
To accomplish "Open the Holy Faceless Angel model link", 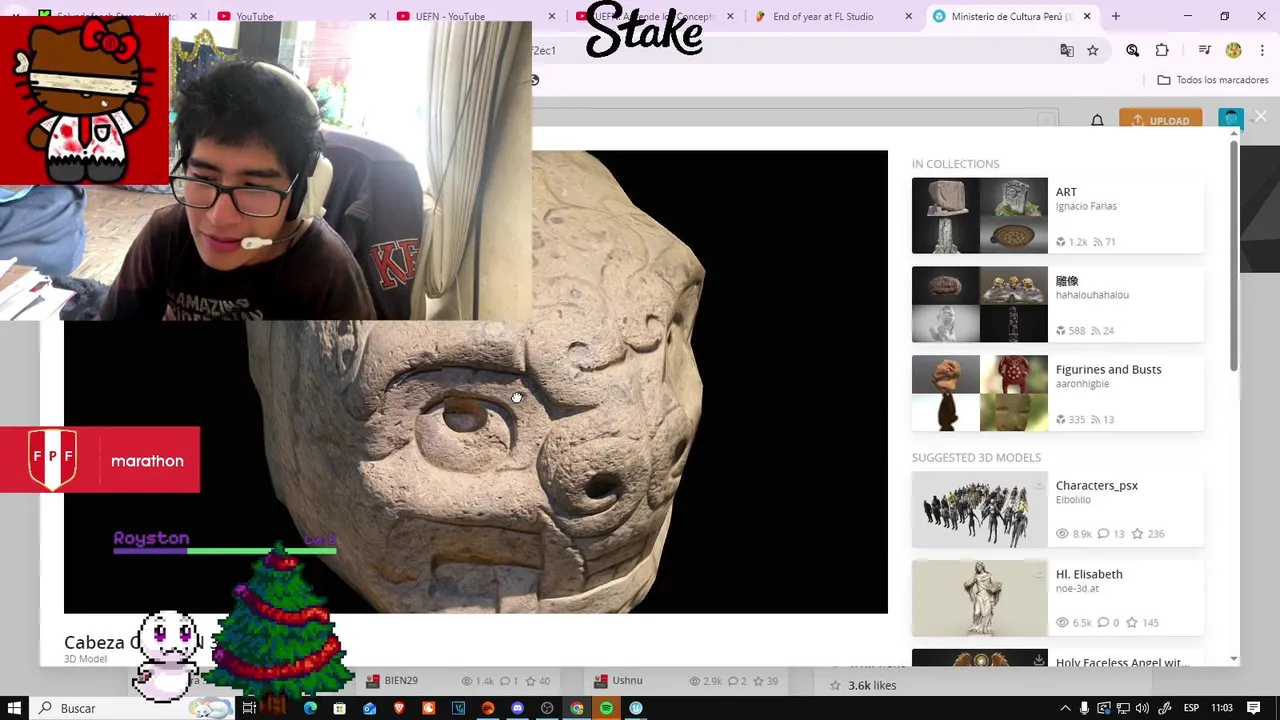I will [1122, 662].
